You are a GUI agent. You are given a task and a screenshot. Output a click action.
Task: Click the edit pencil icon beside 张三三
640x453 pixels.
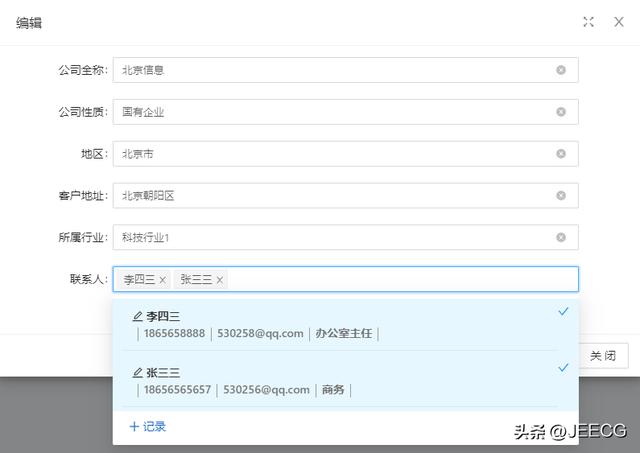137,372
